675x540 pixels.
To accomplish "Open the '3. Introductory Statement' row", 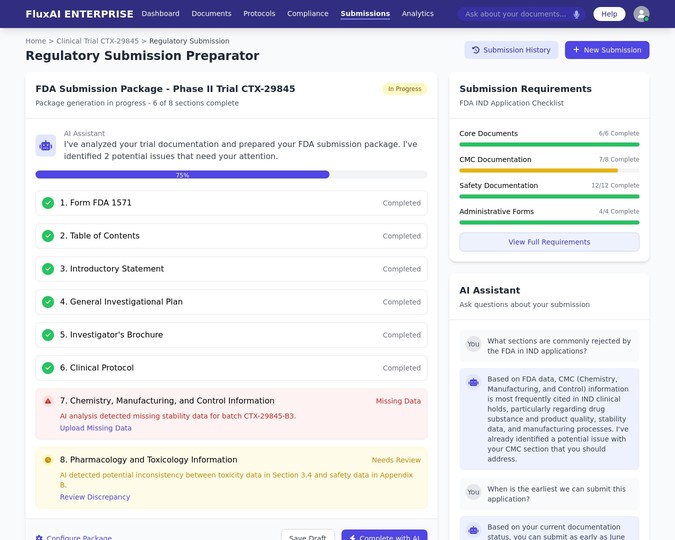I will point(231,269).
